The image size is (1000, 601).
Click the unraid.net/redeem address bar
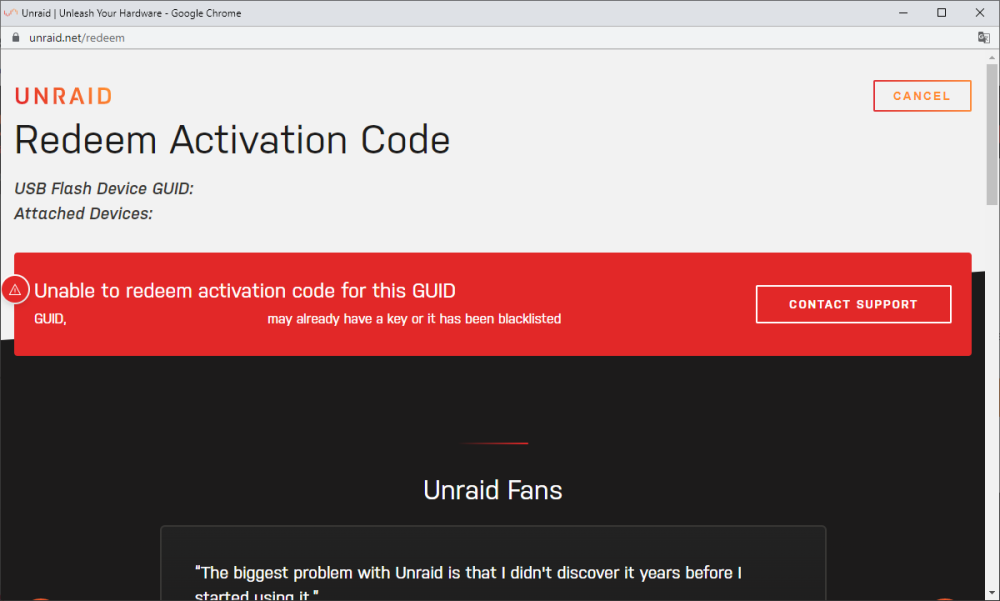click(x=77, y=38)
